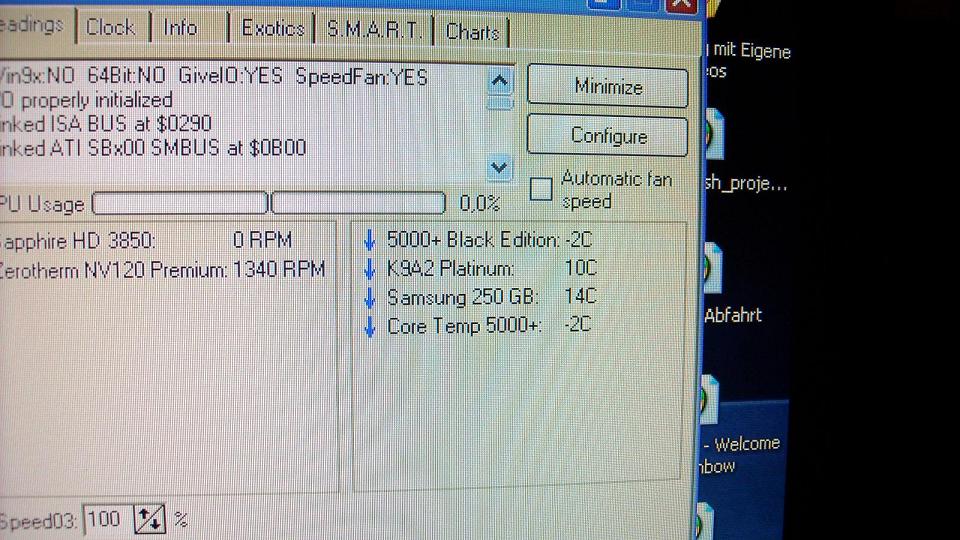This screenshot has height=540, width=960.
Task: Click the CPU Usage first progress bar
Action: 180,203
